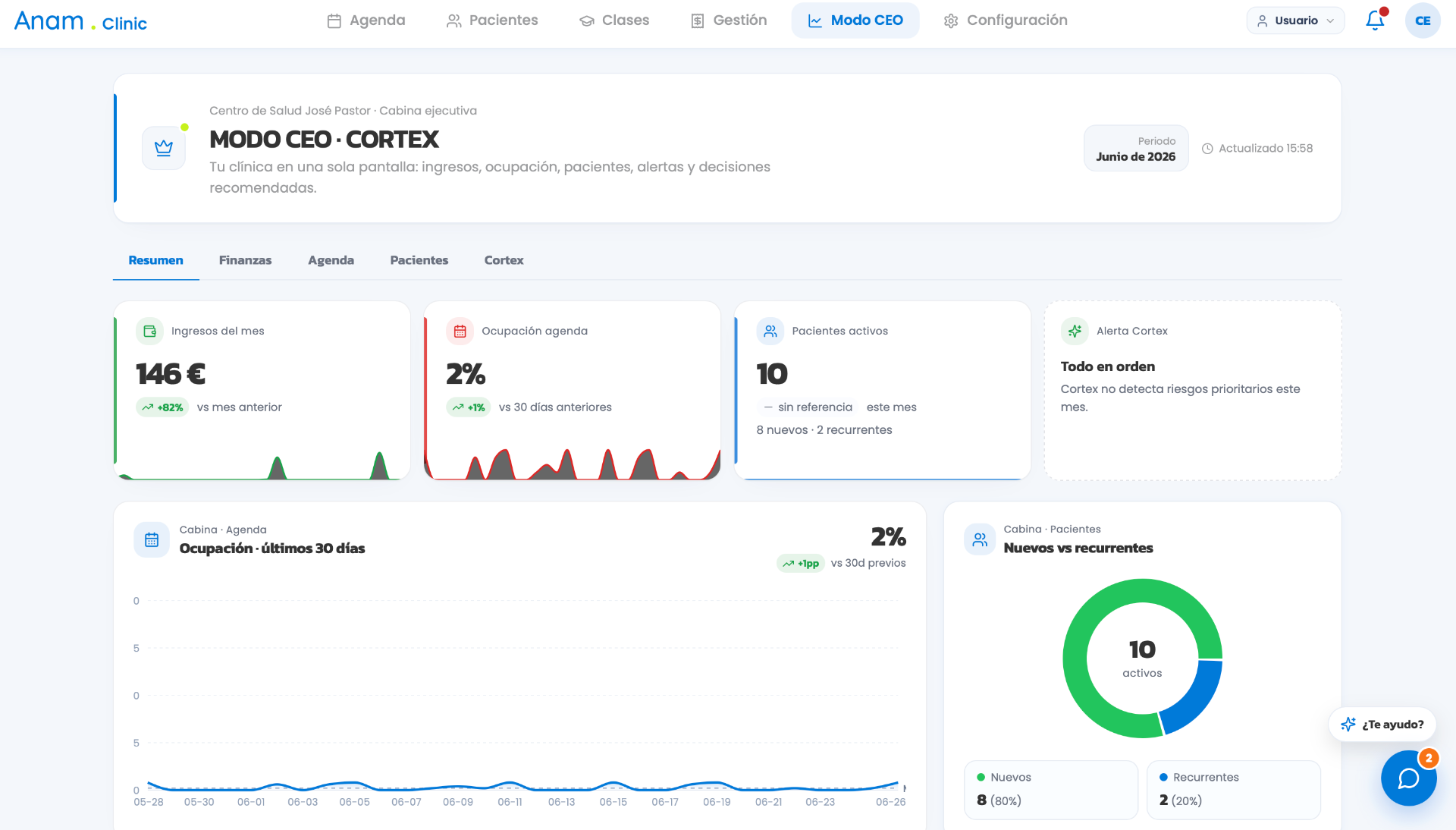
Task: Click 'Ocupación · últimos 30 días' title
Action: point(271,549)
